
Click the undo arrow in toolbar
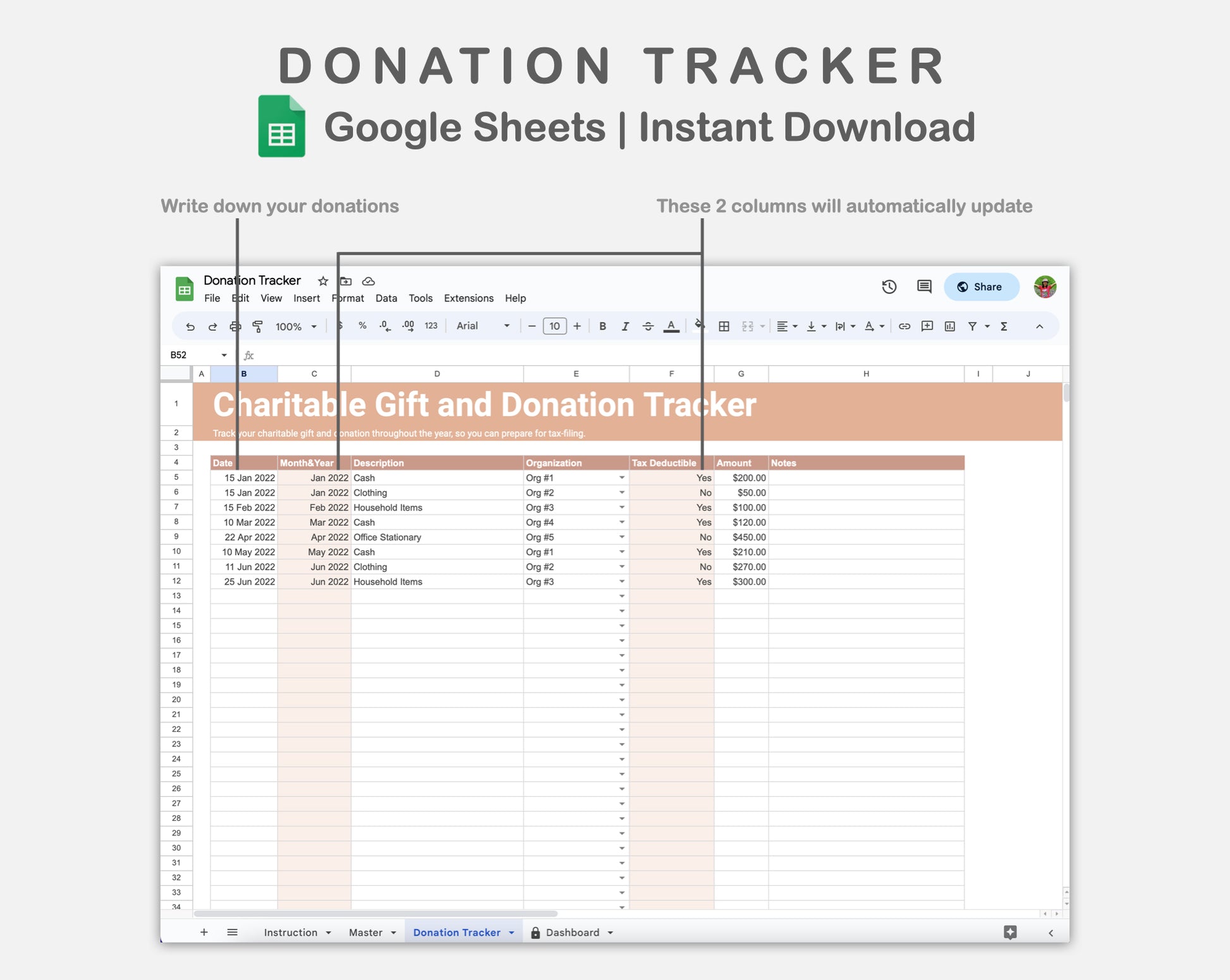(x=190, y=327)
